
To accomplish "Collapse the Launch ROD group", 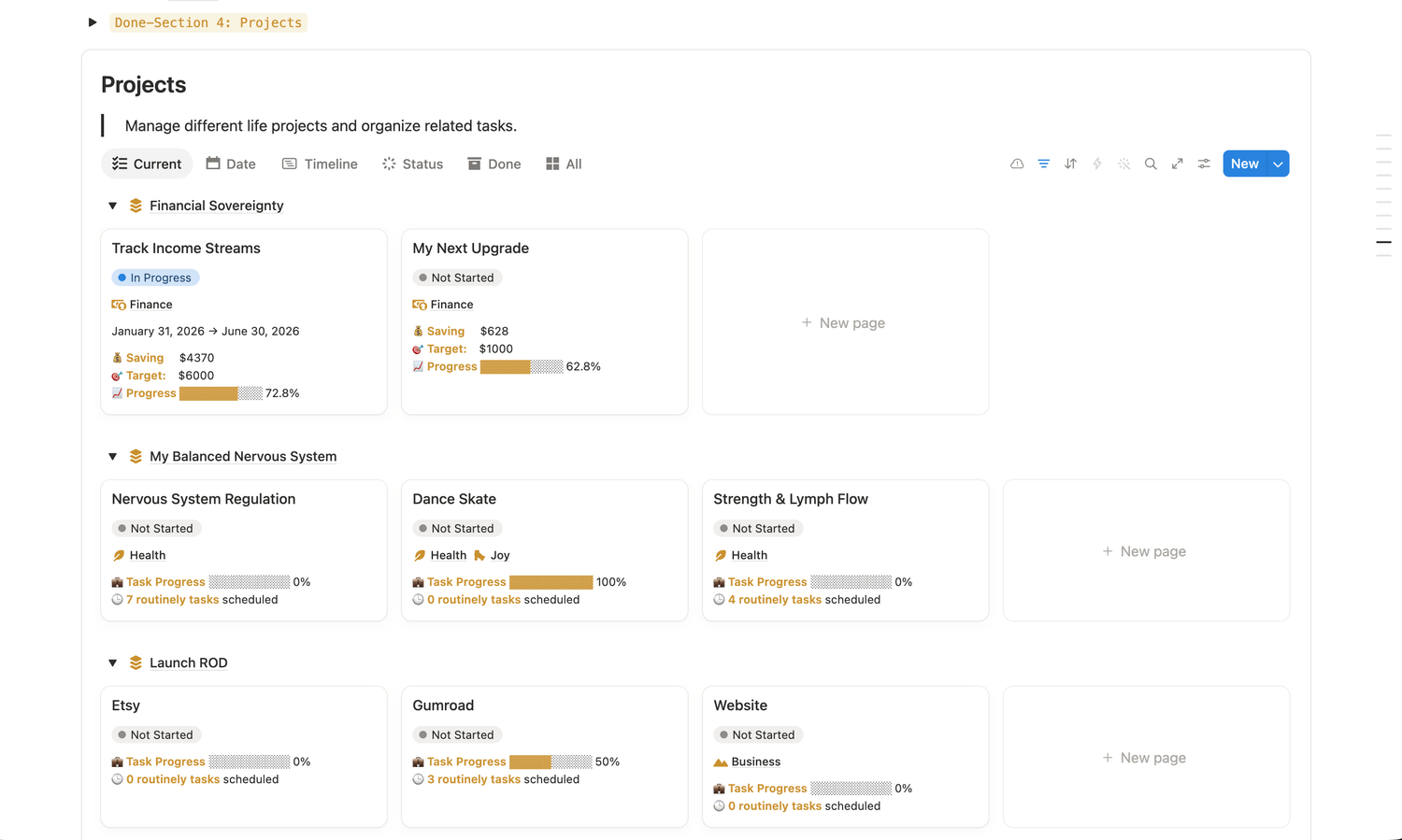I will [112, 663].
